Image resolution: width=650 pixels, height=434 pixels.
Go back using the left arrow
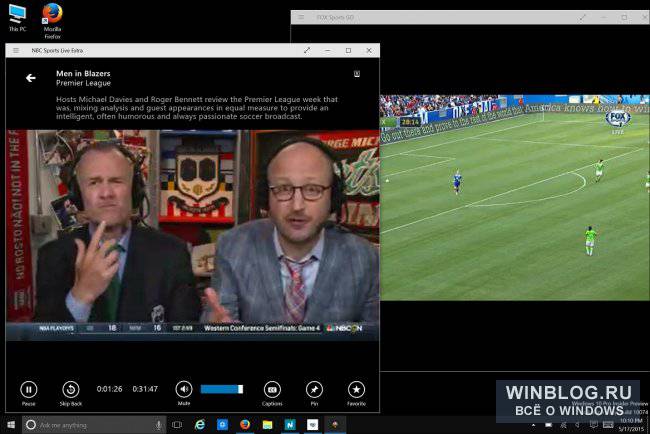pyautogui.click(x=31, y=78)
